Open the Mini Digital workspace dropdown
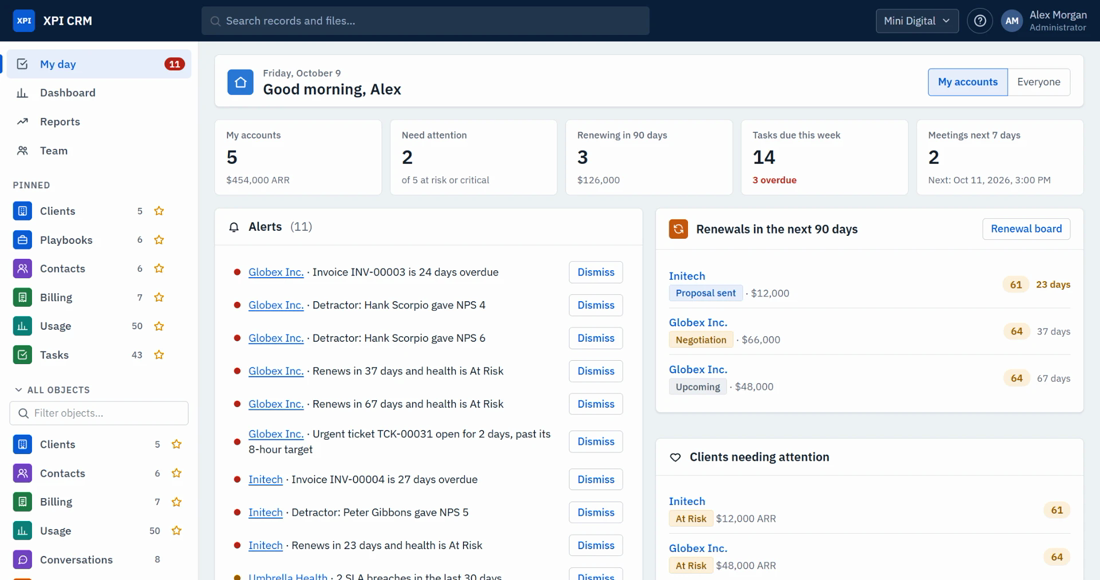This screenshot has width=1100, height=580. click(x=917, y=21)
